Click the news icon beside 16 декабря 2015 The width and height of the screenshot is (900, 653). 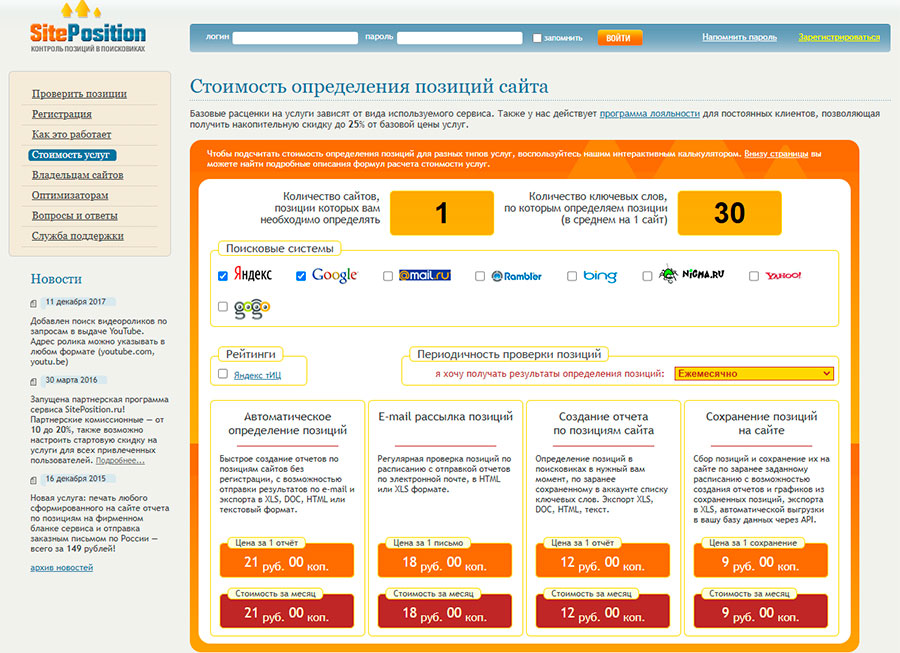click(x=33, y=480)
